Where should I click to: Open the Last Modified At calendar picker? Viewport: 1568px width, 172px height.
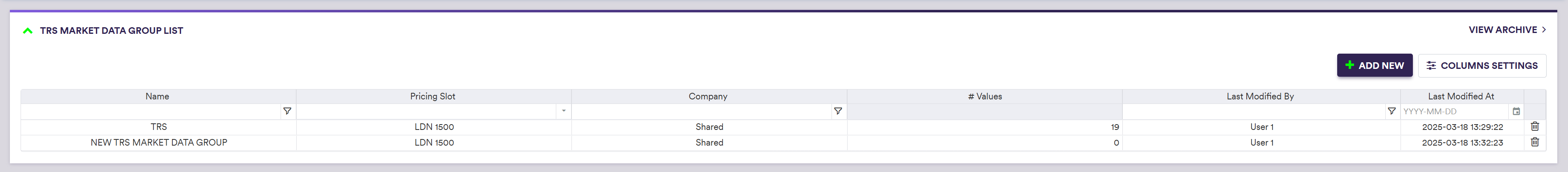point(1516,112)
